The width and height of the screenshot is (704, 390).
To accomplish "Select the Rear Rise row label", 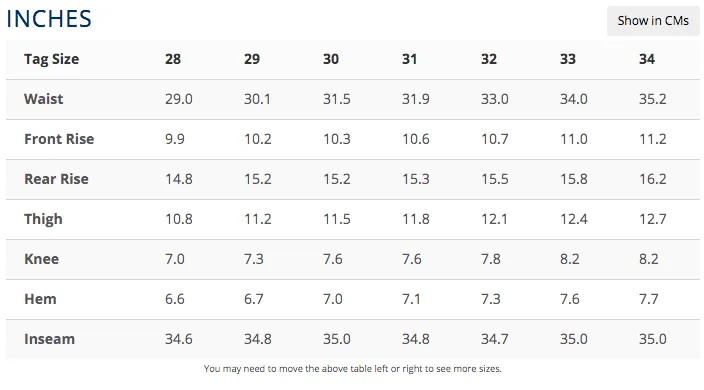I will (56, 179).
